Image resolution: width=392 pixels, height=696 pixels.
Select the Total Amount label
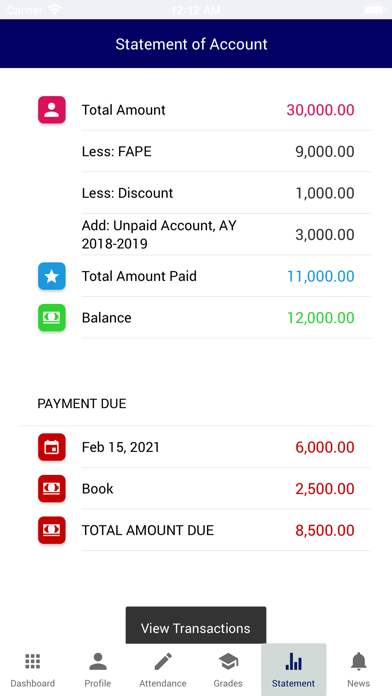(x=123, y=110)
